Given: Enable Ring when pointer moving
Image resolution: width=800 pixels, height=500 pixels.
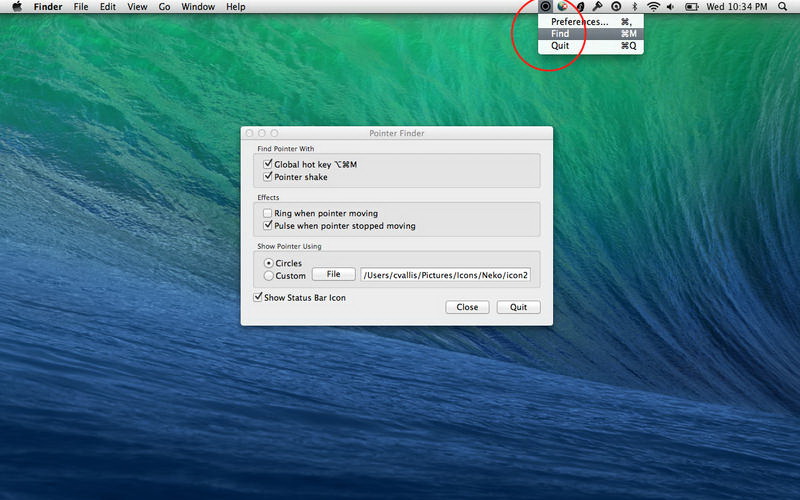Looking at the screenshot, I should [x=268, y=213].
